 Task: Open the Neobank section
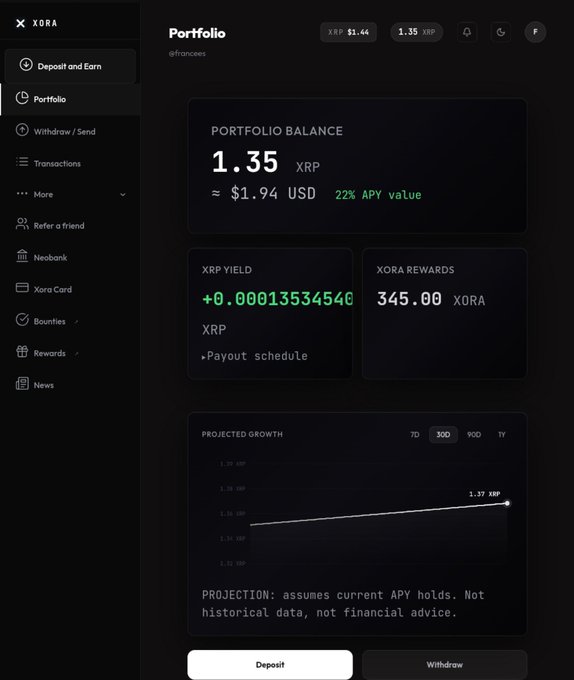pos(70,258)
